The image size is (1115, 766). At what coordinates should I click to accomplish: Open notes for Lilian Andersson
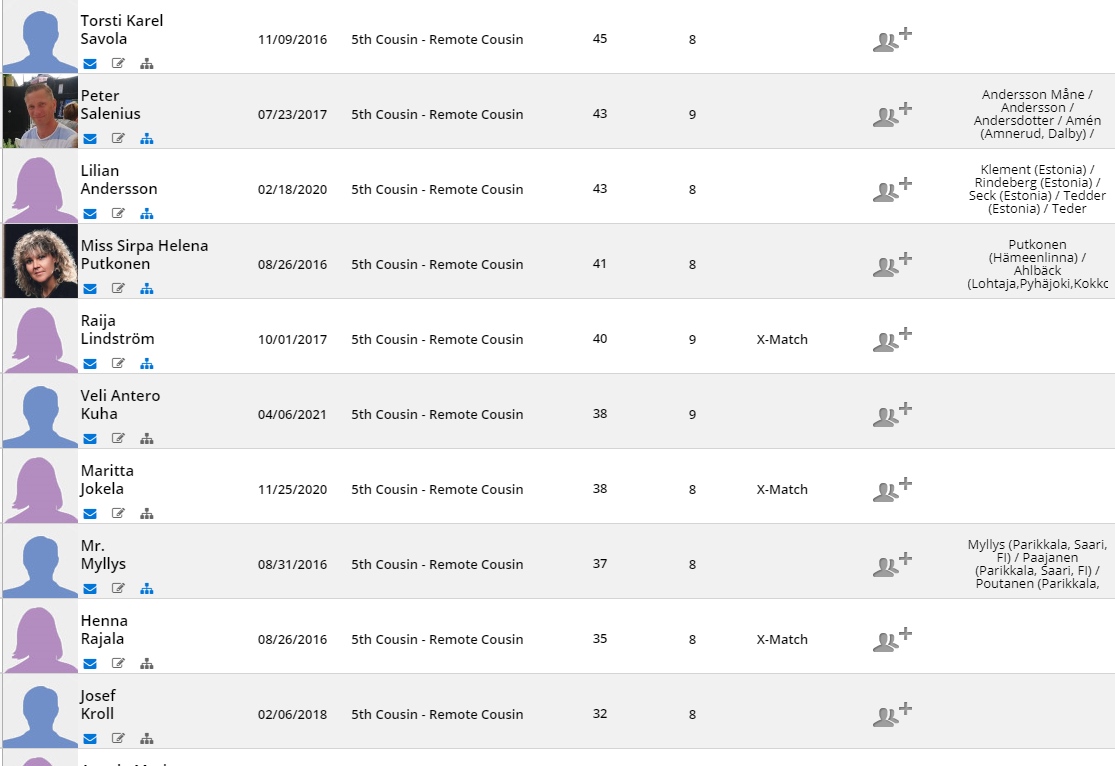point(118,213)
